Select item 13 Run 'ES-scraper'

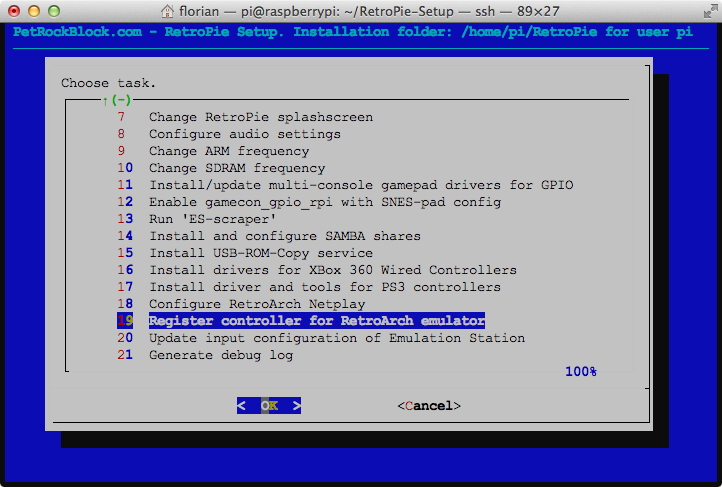coord(197,219)
